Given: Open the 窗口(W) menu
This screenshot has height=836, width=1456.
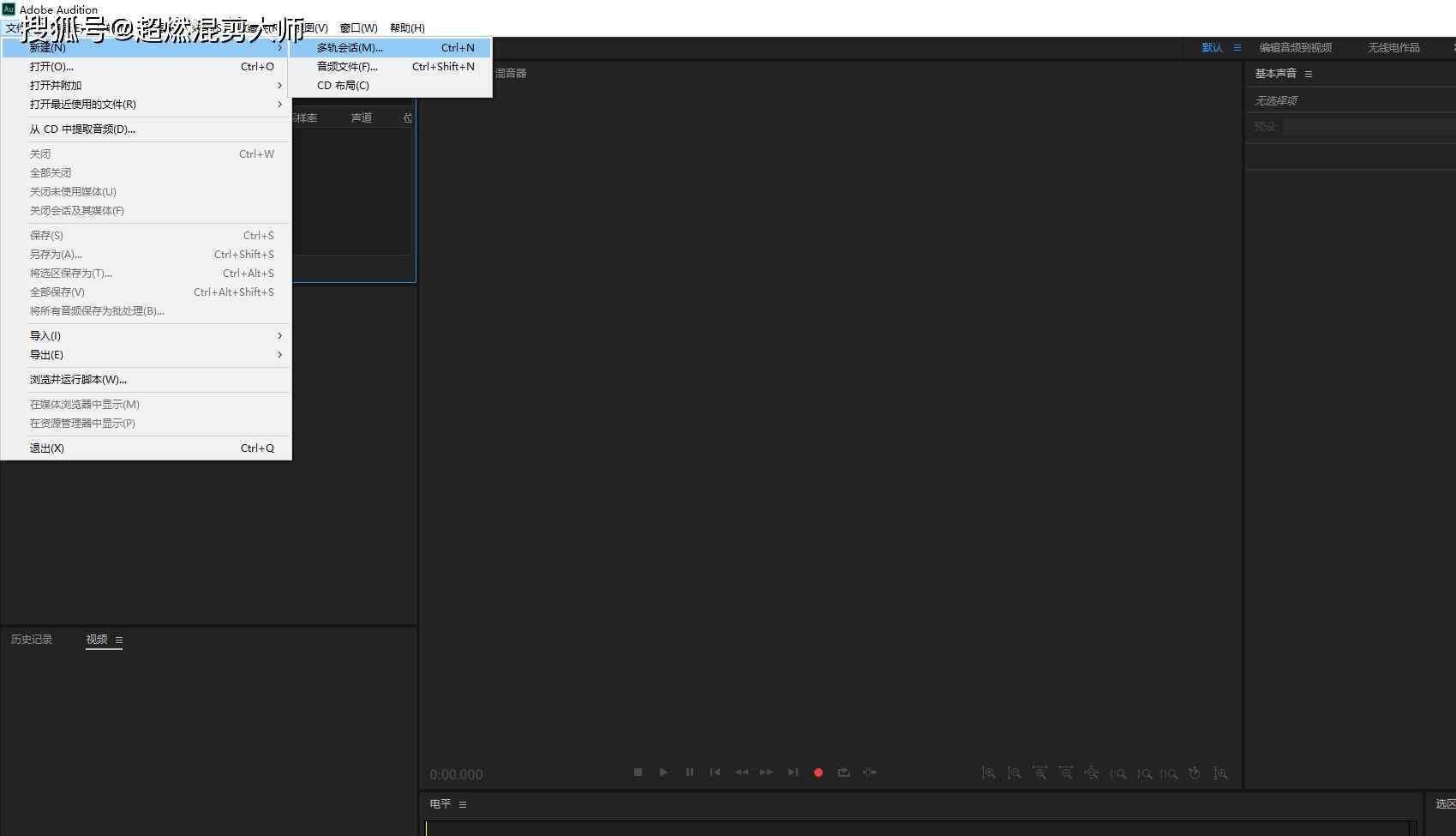Looking at the screenshot, I should click(358, 28).
